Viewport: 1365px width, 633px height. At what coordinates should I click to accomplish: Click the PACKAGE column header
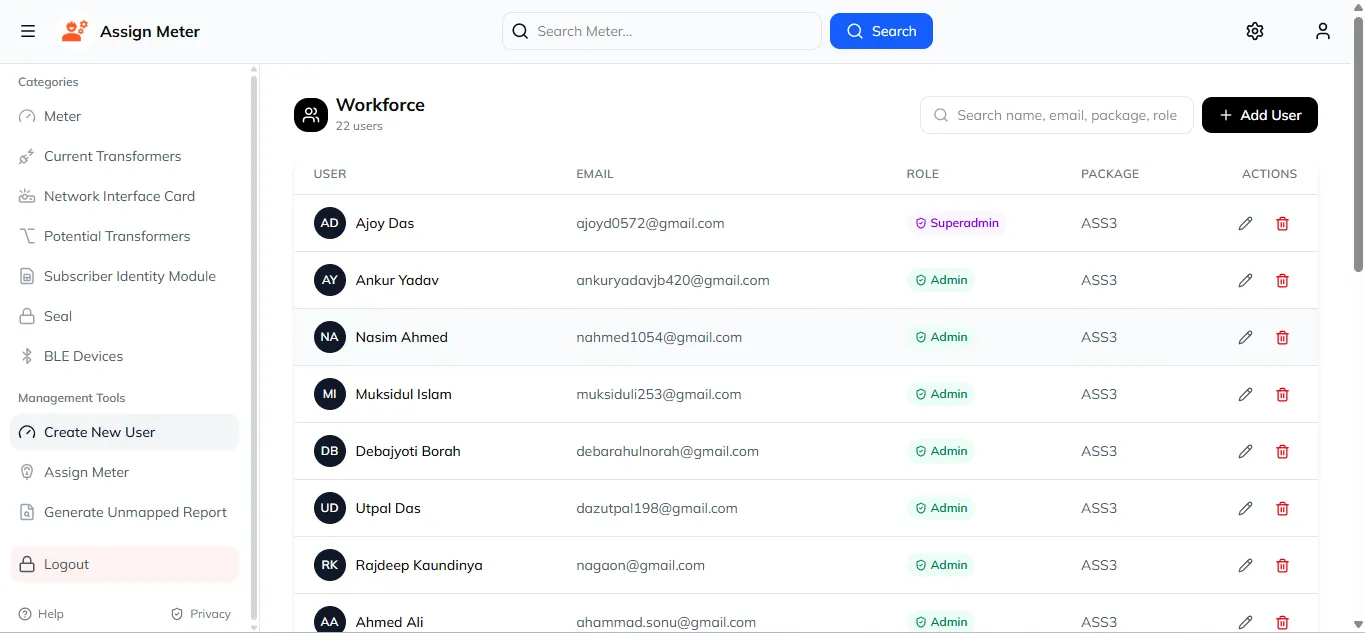tap(1110, 174)
